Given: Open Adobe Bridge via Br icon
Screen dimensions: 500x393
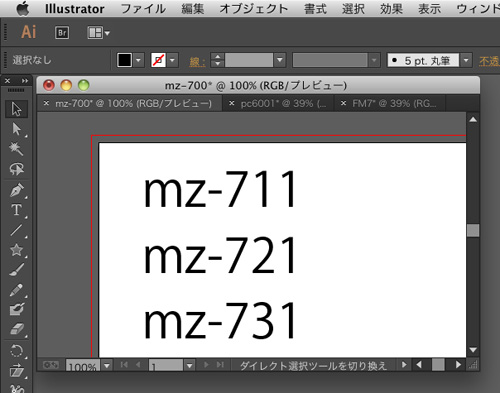Looking at the screenshot, I should pyautogui.click(x=62, y=33).
